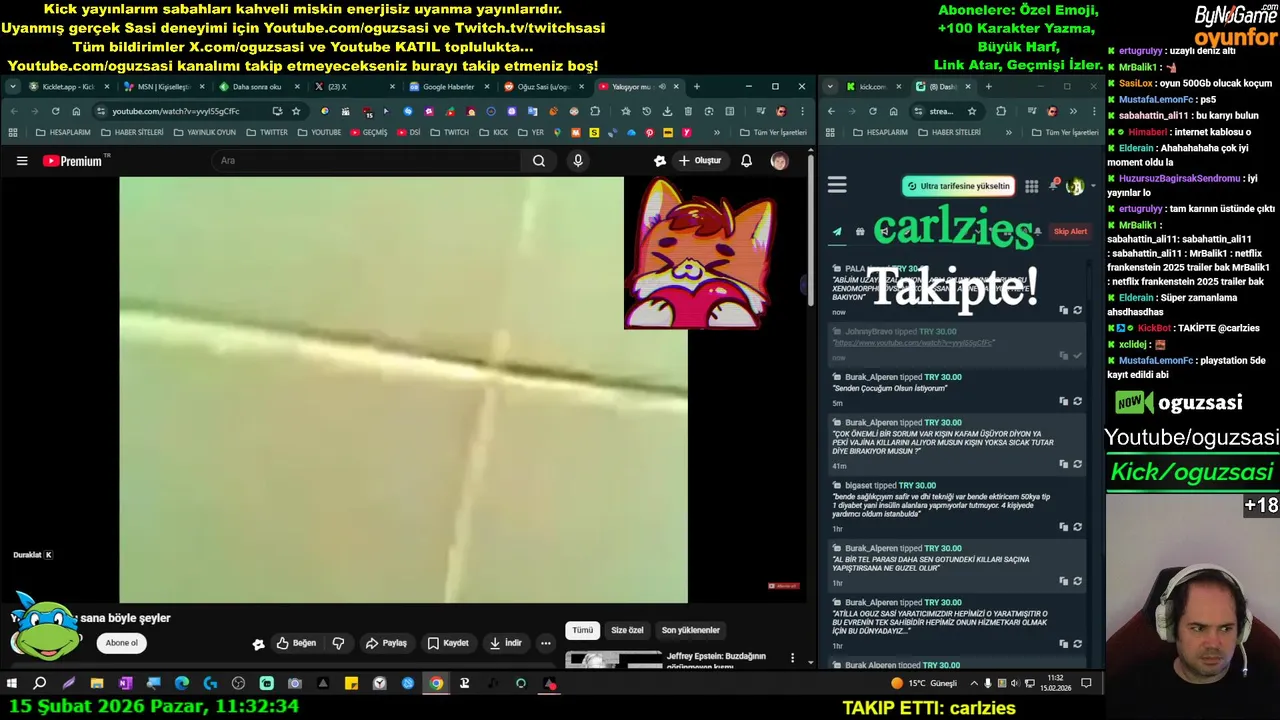
Task: Open the left browser tab search dropdown
Action: tap(12, 87)
